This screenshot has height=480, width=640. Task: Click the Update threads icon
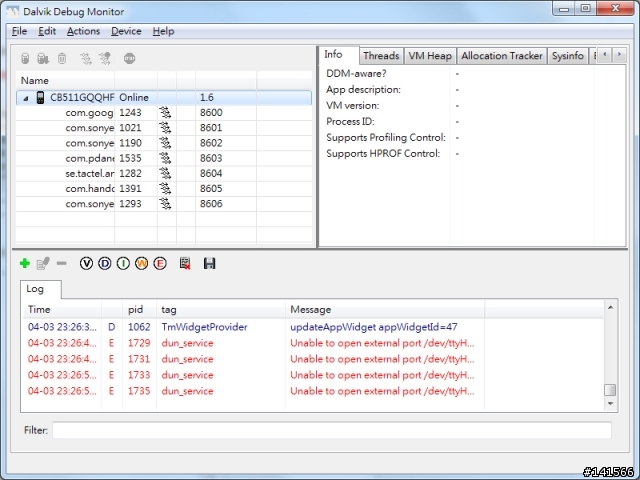pos(86,58)
